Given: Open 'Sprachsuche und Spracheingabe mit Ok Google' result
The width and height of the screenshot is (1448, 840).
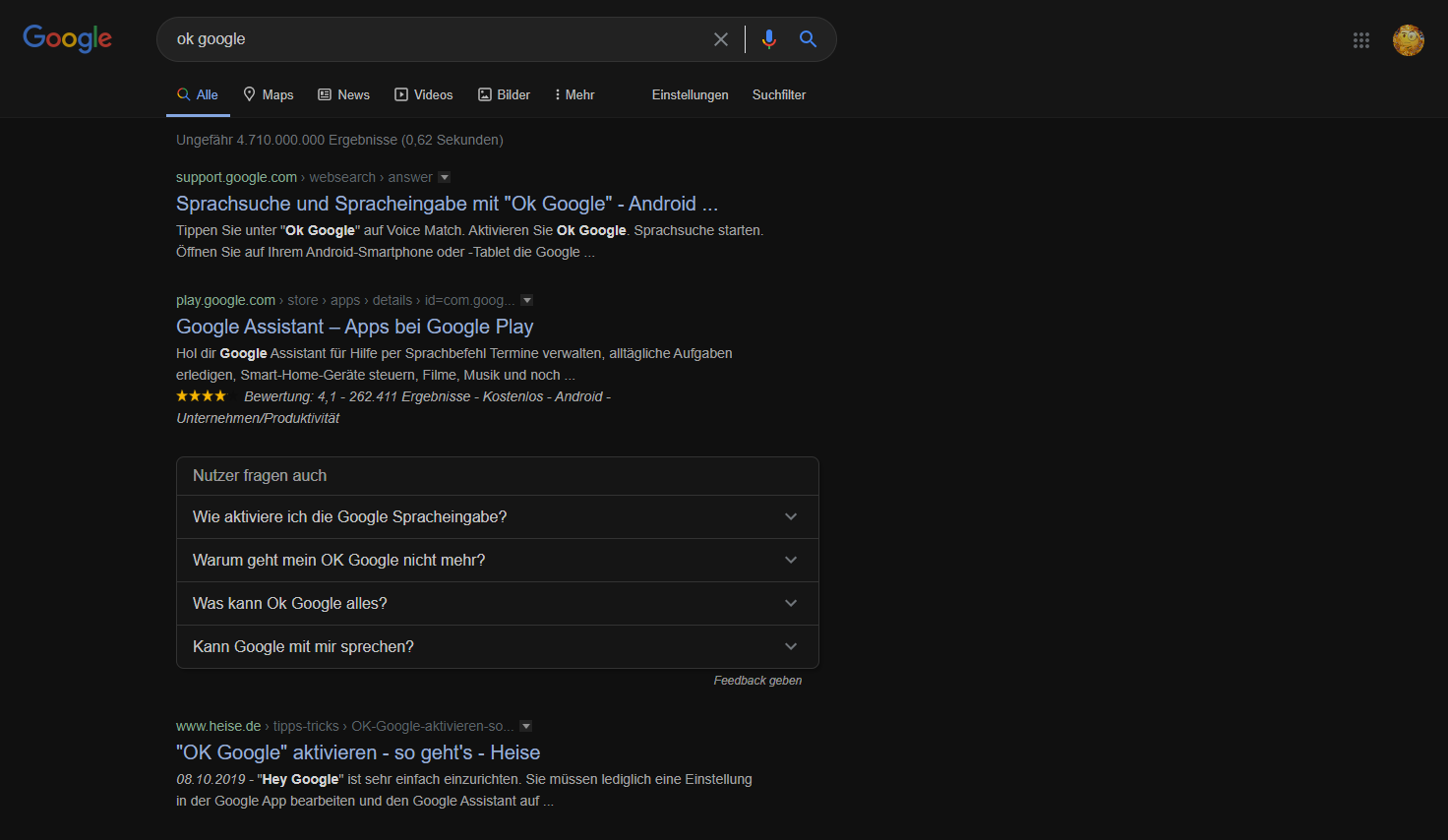Looking at the screenshot, I should point(447,204).
